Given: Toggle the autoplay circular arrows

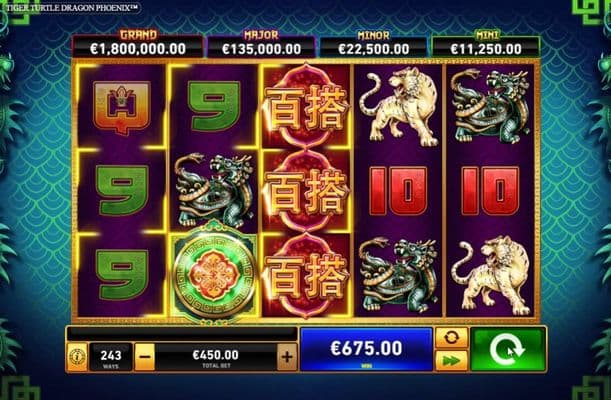Looking at the screenshot, I should click(451, 337).
